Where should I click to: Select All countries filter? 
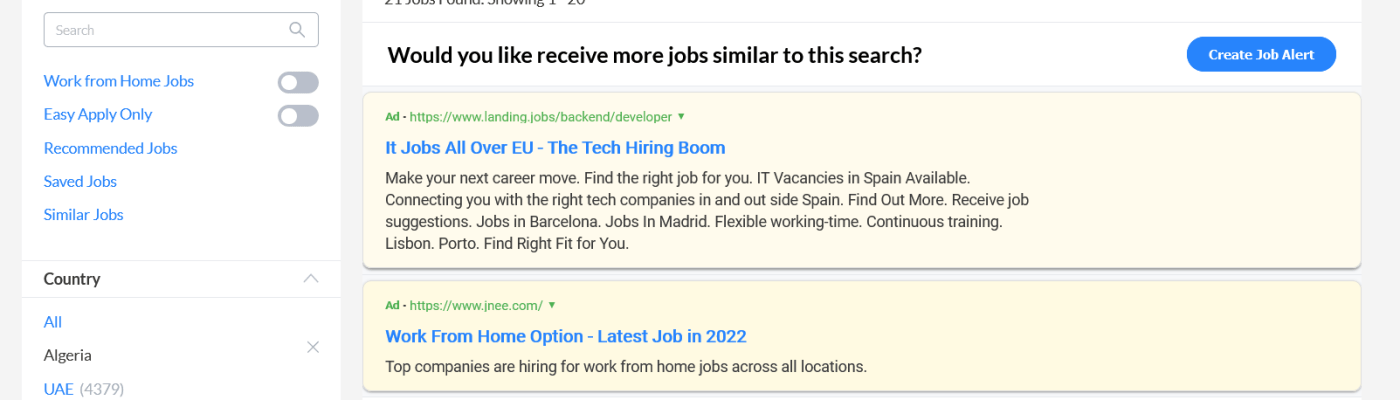coord(53,322)
